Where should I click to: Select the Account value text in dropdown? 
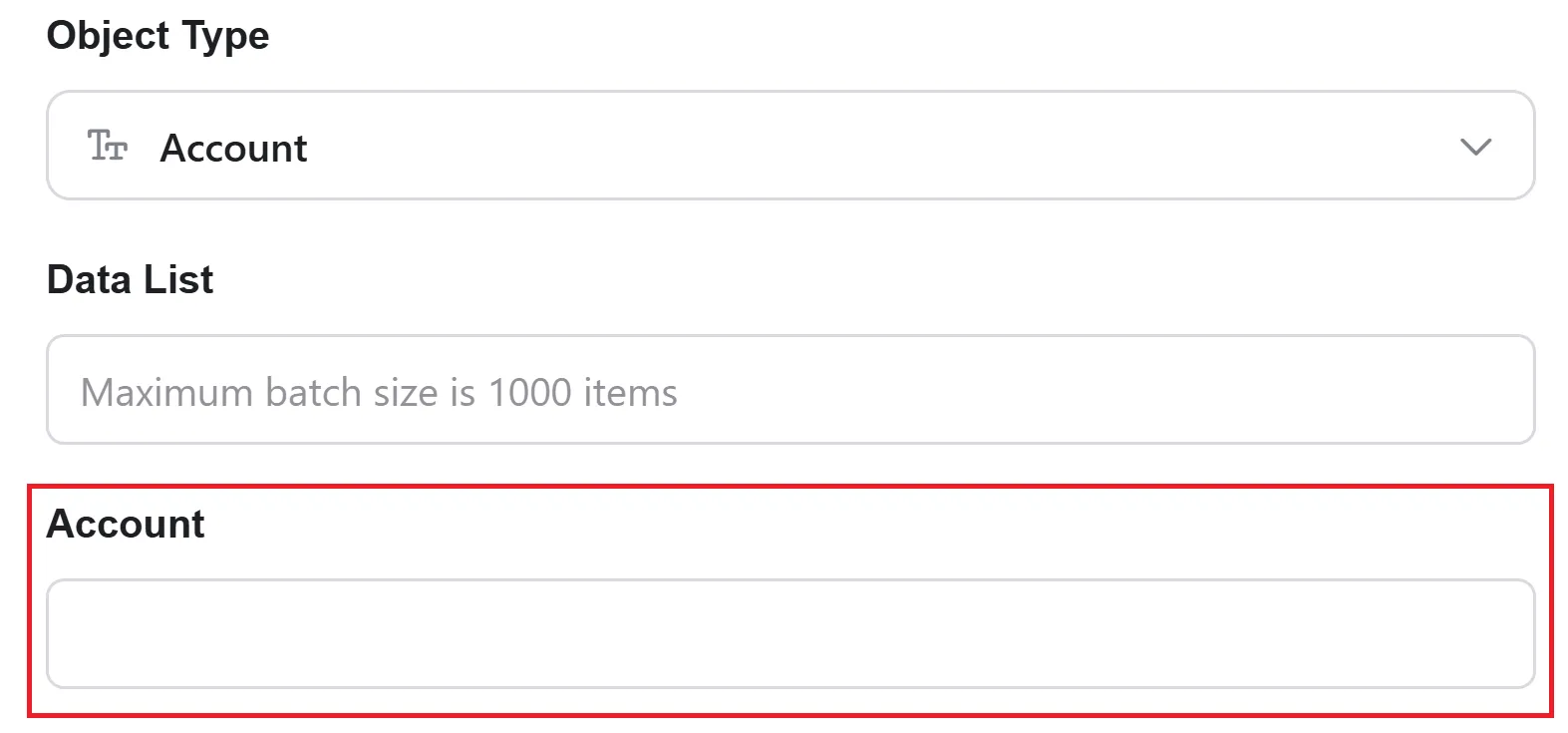click(x=234, y=148)
